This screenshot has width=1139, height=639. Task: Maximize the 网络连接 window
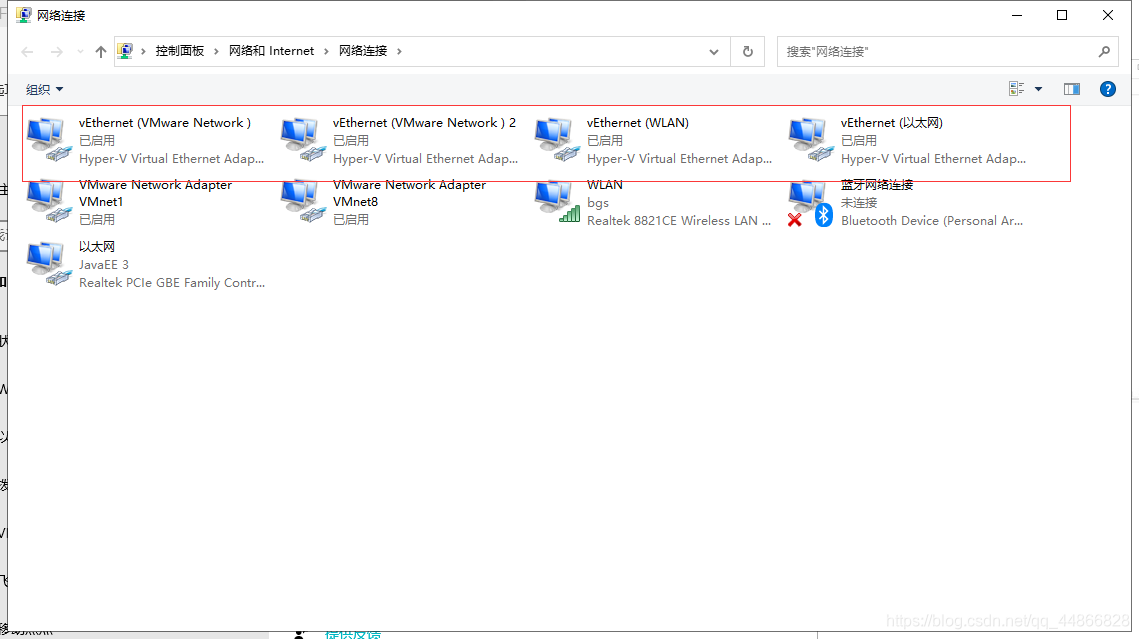pyautogui.click(x=1062, y=15)
